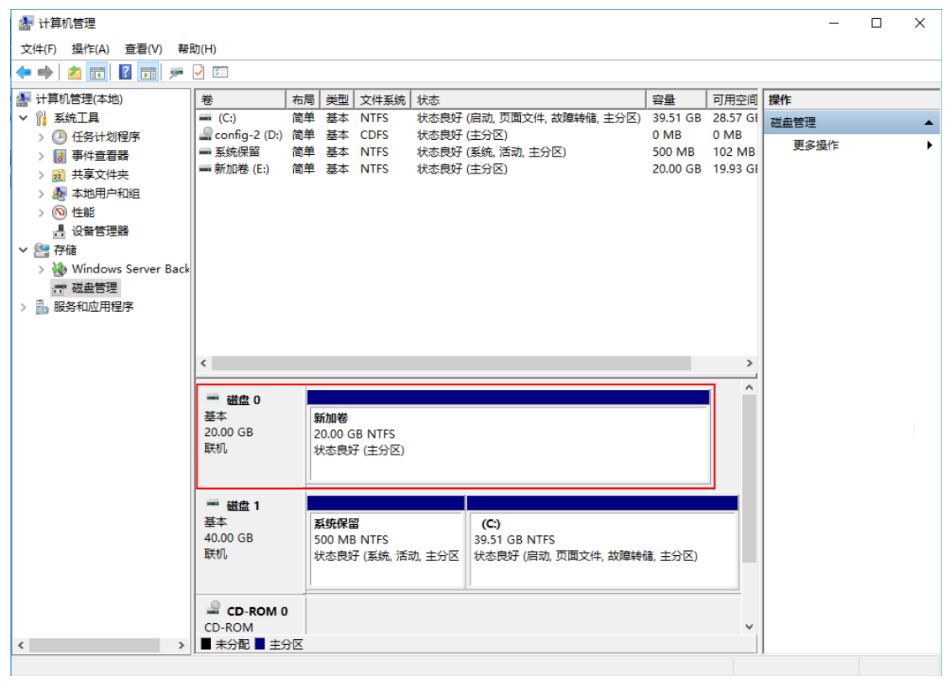This screenshot has height=684, width=948.
Task: Toggle the action pane toolbar icon
Action: point(148,73)
